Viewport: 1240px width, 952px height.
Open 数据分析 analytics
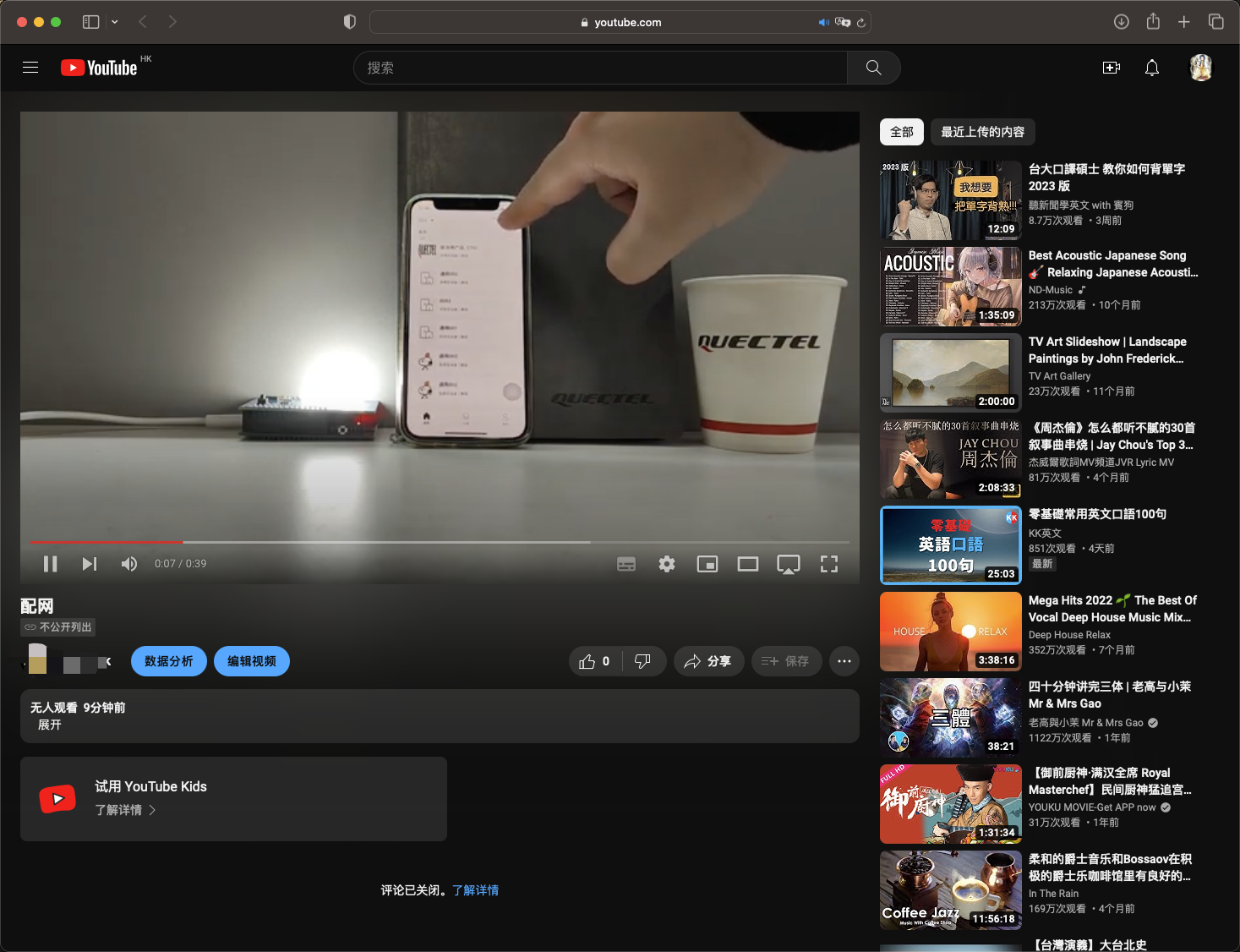169,661
